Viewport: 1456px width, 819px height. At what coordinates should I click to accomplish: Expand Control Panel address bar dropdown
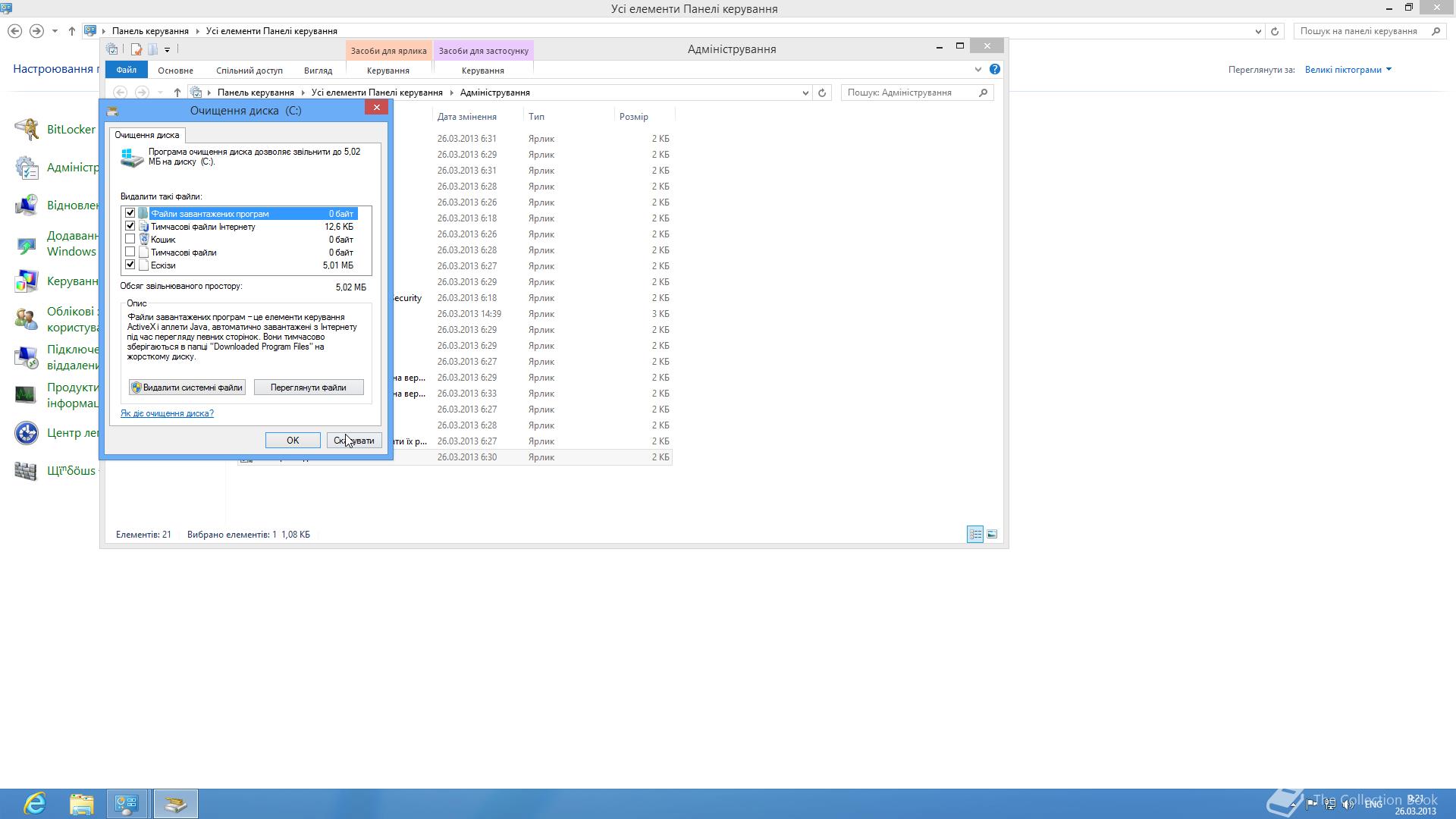(1258, 31)
